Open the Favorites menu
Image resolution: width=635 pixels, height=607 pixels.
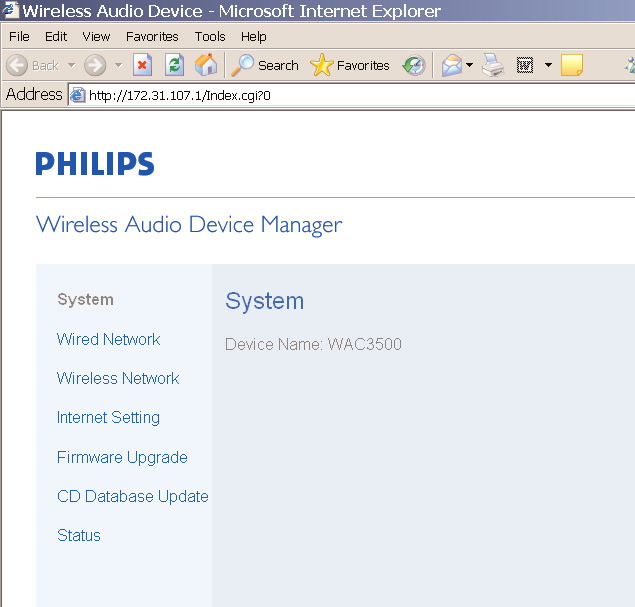click(x=152, y=37)
